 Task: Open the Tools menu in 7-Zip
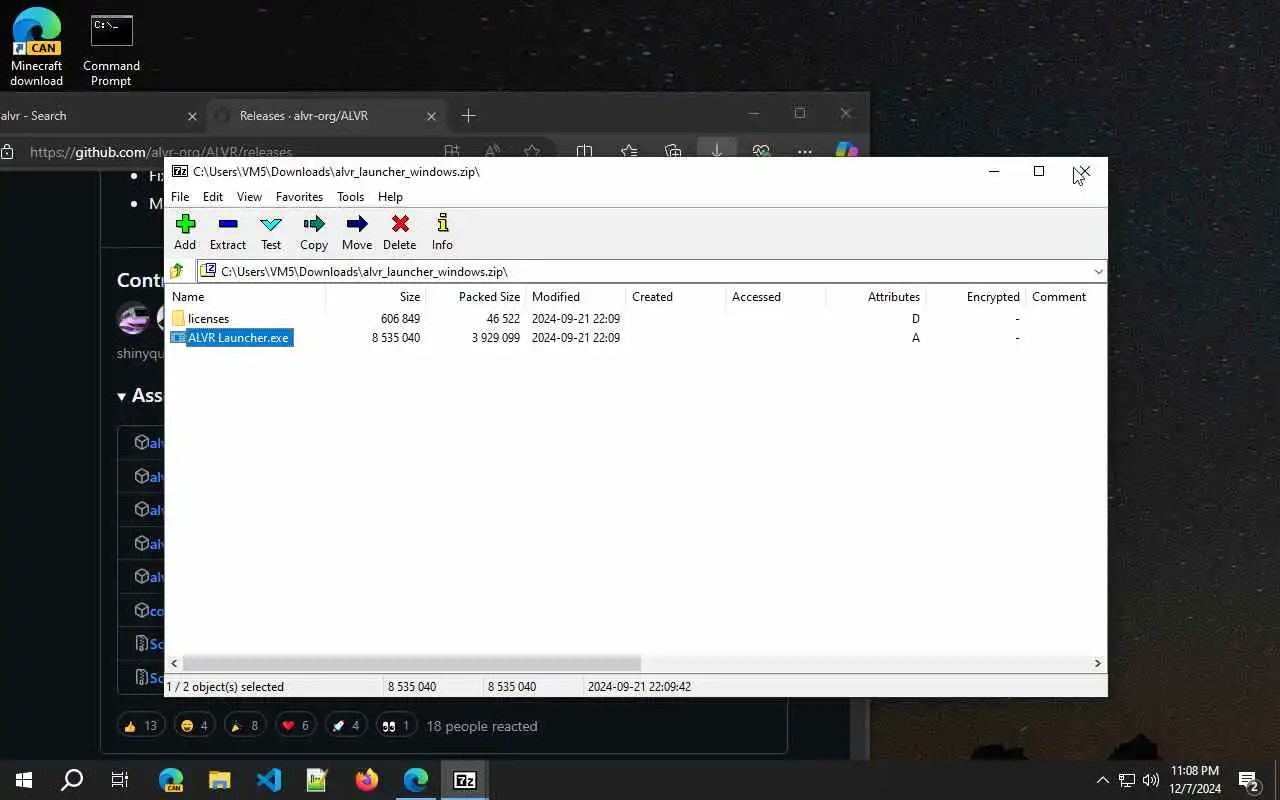350,197
